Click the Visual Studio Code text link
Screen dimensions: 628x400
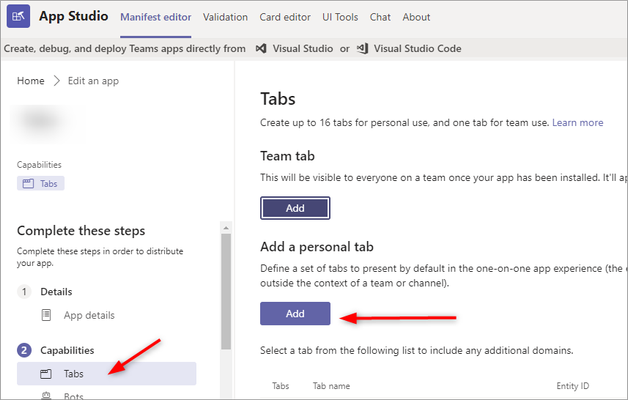click(417, 48)
